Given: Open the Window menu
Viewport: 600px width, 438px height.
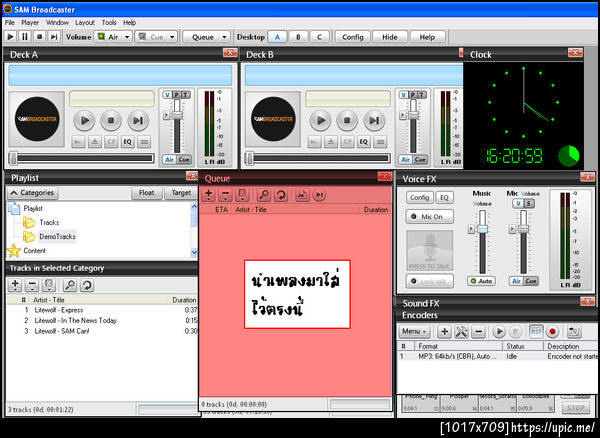Looking at the screenshot, I should tap(57, 23).
